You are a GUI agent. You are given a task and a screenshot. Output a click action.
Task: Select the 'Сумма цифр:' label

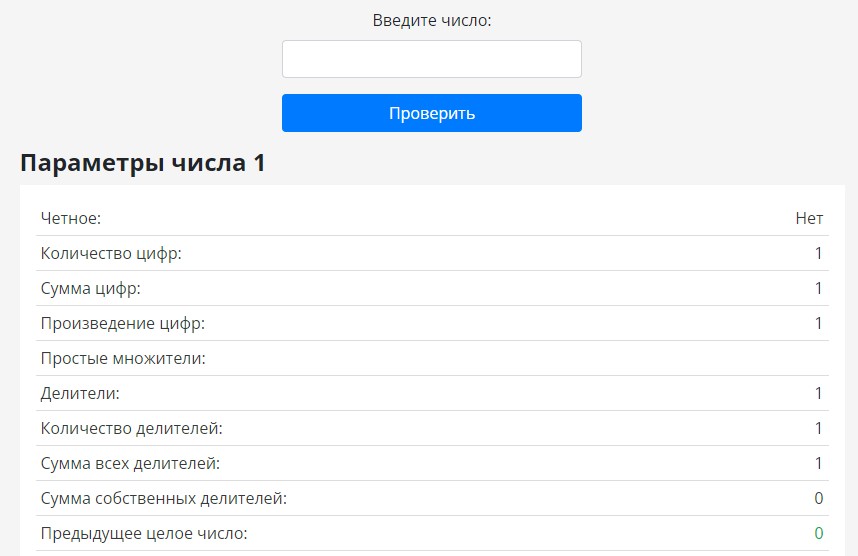coord(90,288)
